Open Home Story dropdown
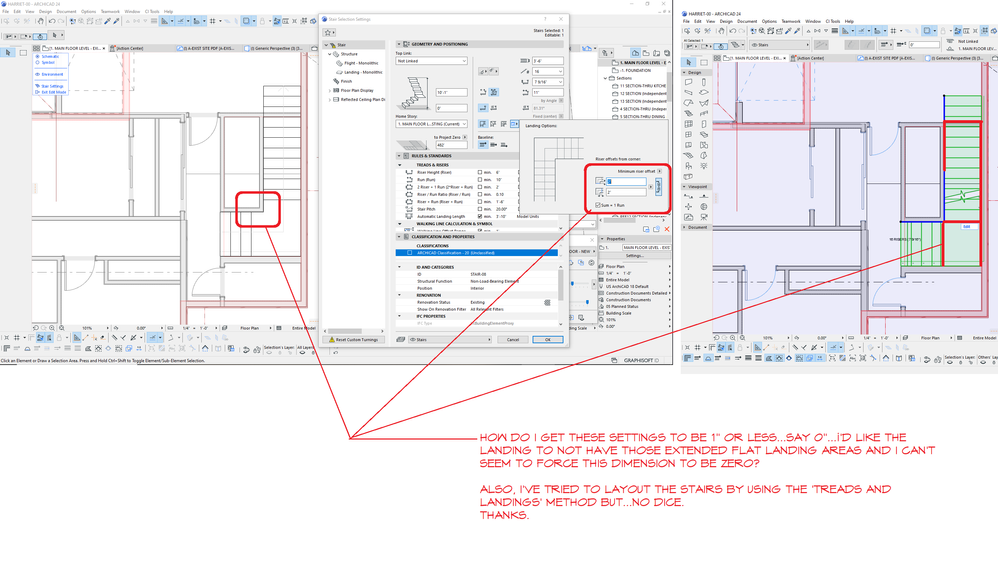This screenshot has width=998, height=566. pyautogui.click(x=432, y=124)
